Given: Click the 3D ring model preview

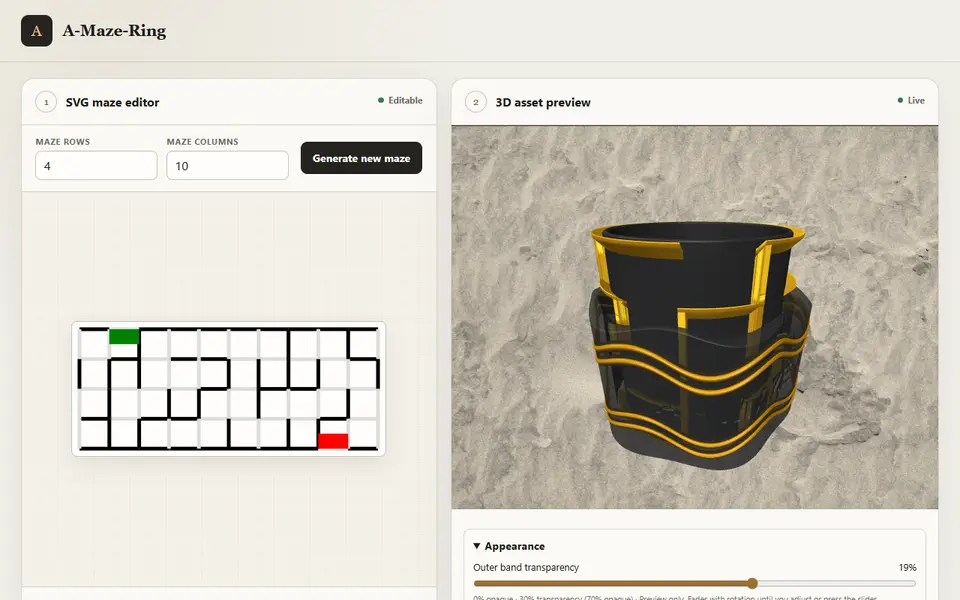Looking at the screenshot, I should pyautogui.click(x=699, y=345).
